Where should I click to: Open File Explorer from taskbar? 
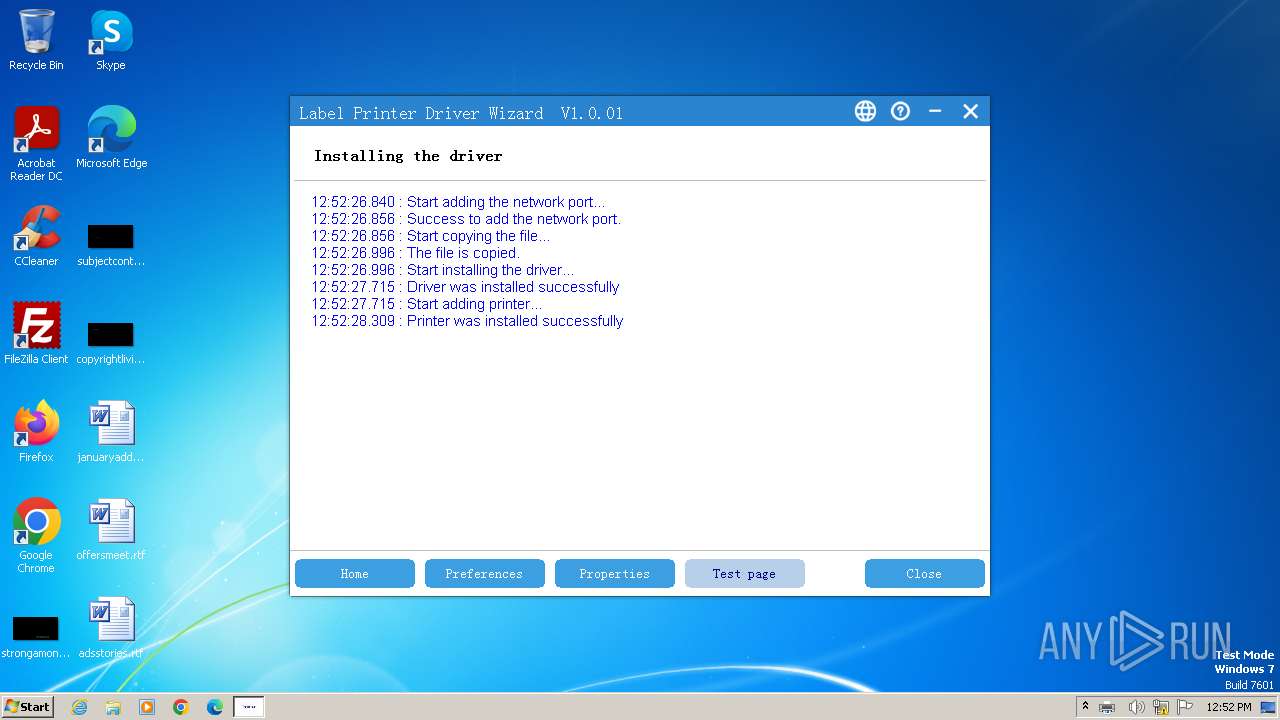(113, 707)
